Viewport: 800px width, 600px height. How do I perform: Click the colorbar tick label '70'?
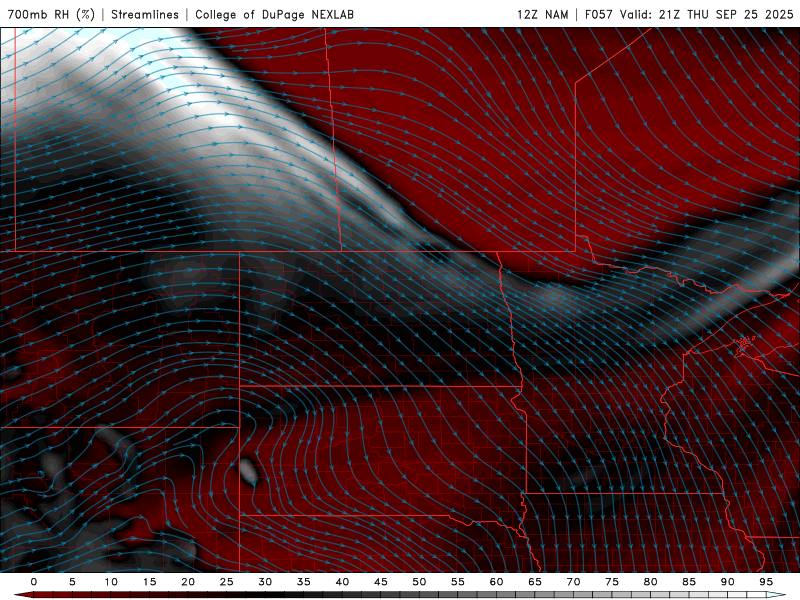point(573,582)
